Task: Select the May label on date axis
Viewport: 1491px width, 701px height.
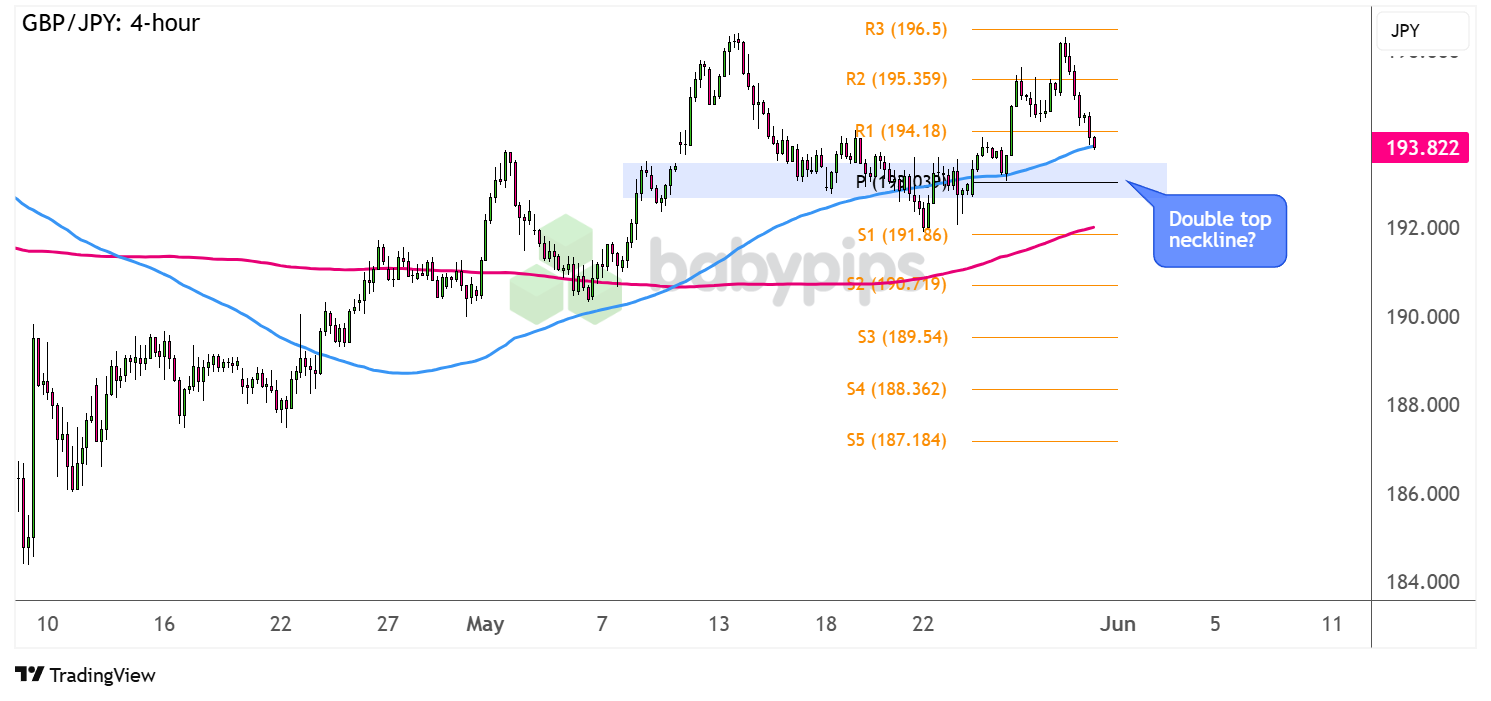Action: pyautogui.click(x=485, y=624)
